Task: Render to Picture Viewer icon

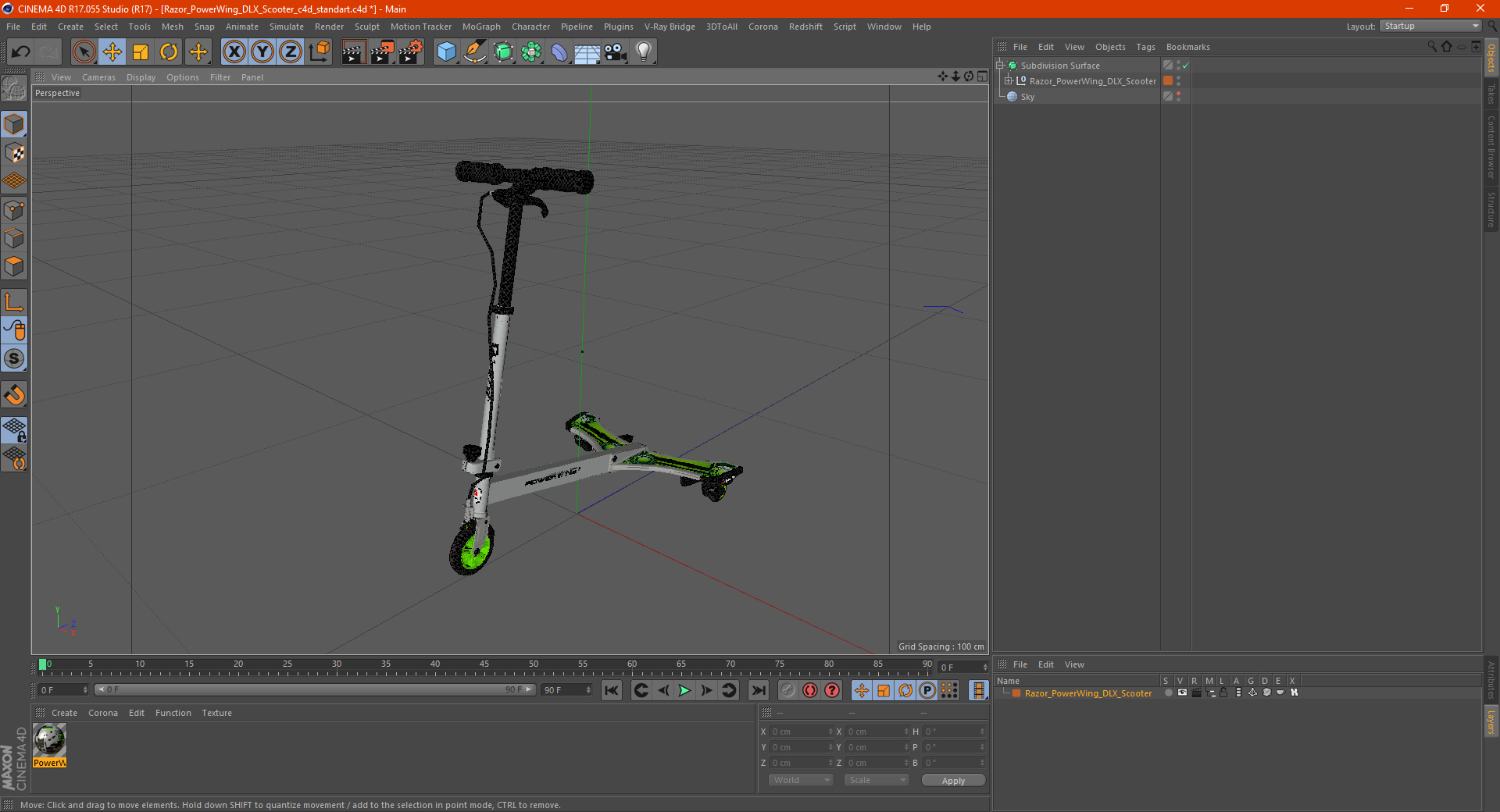Action: point(382,52)
